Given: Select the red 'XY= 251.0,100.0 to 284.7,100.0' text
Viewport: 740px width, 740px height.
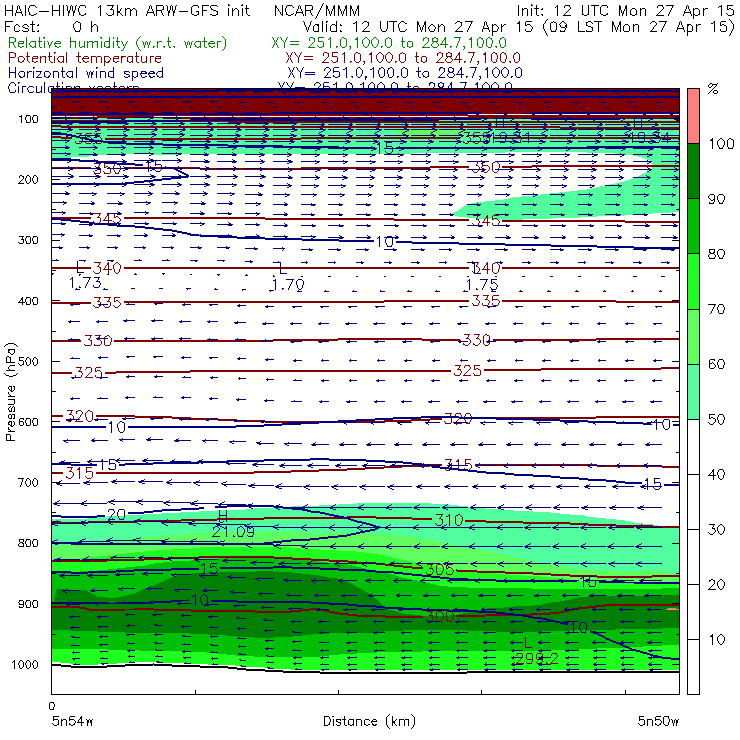Looking at the screenshot, I should pos(403,58).
